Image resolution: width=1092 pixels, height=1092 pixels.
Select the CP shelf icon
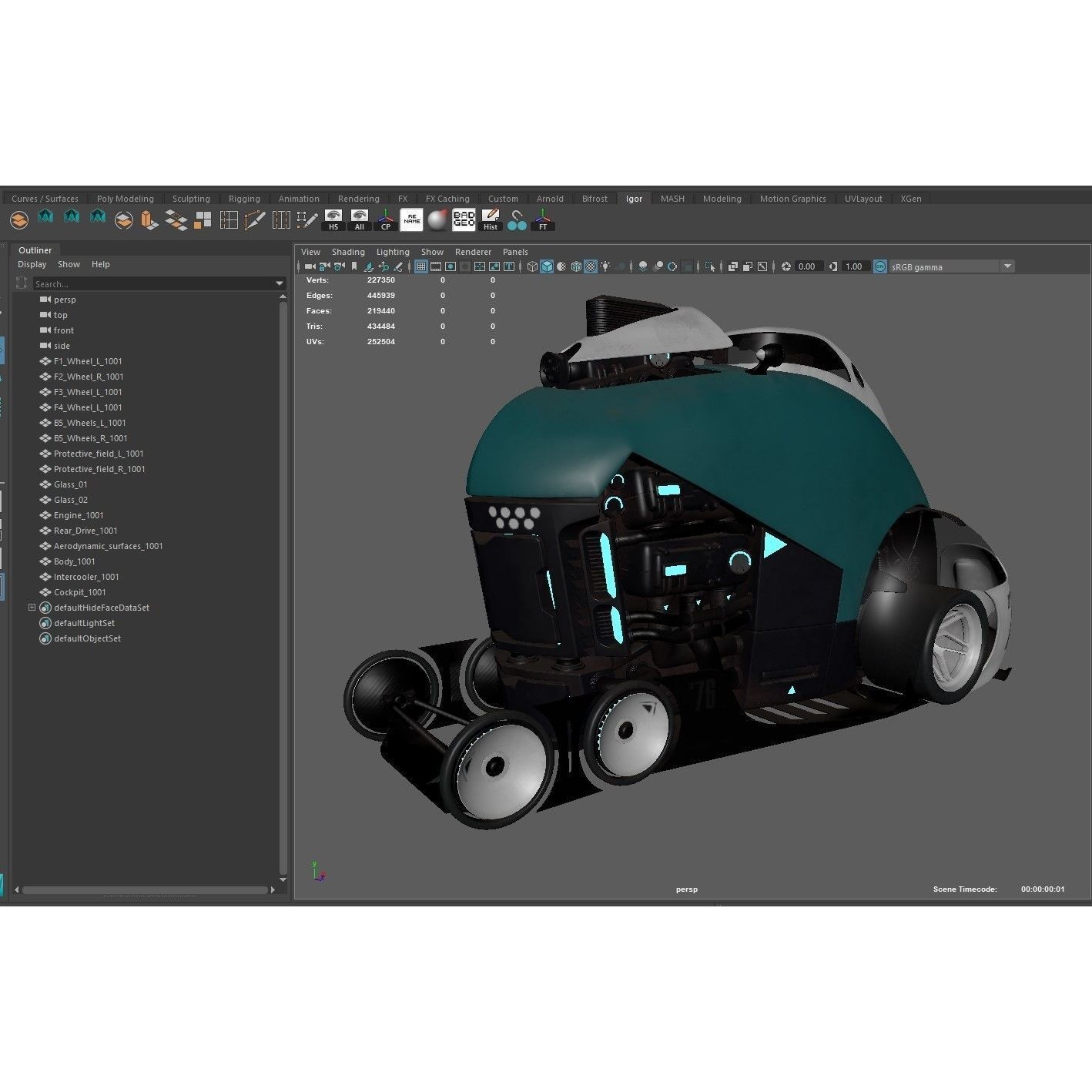pyautogui.click(x=385, y=220)
